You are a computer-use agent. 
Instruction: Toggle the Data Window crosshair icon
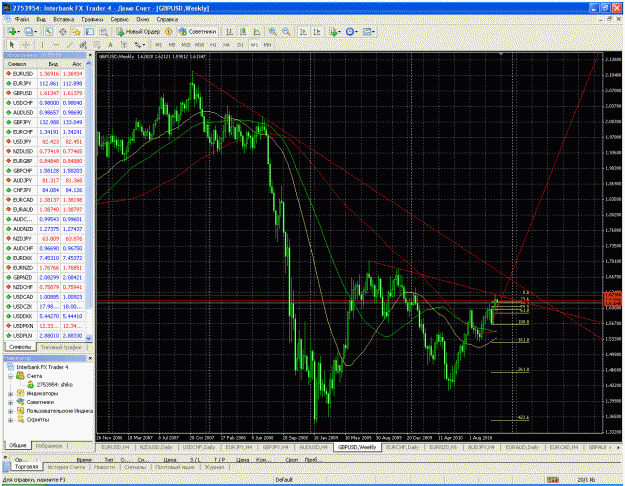[x=63, y=31]
